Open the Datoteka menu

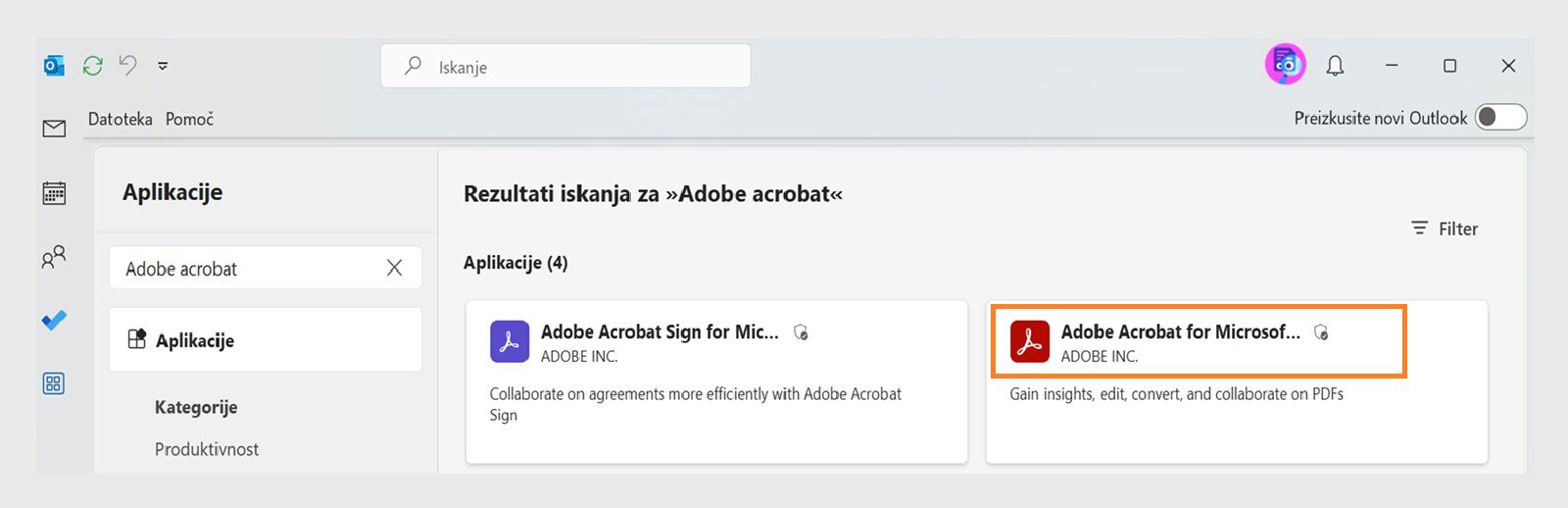[121, 119]
